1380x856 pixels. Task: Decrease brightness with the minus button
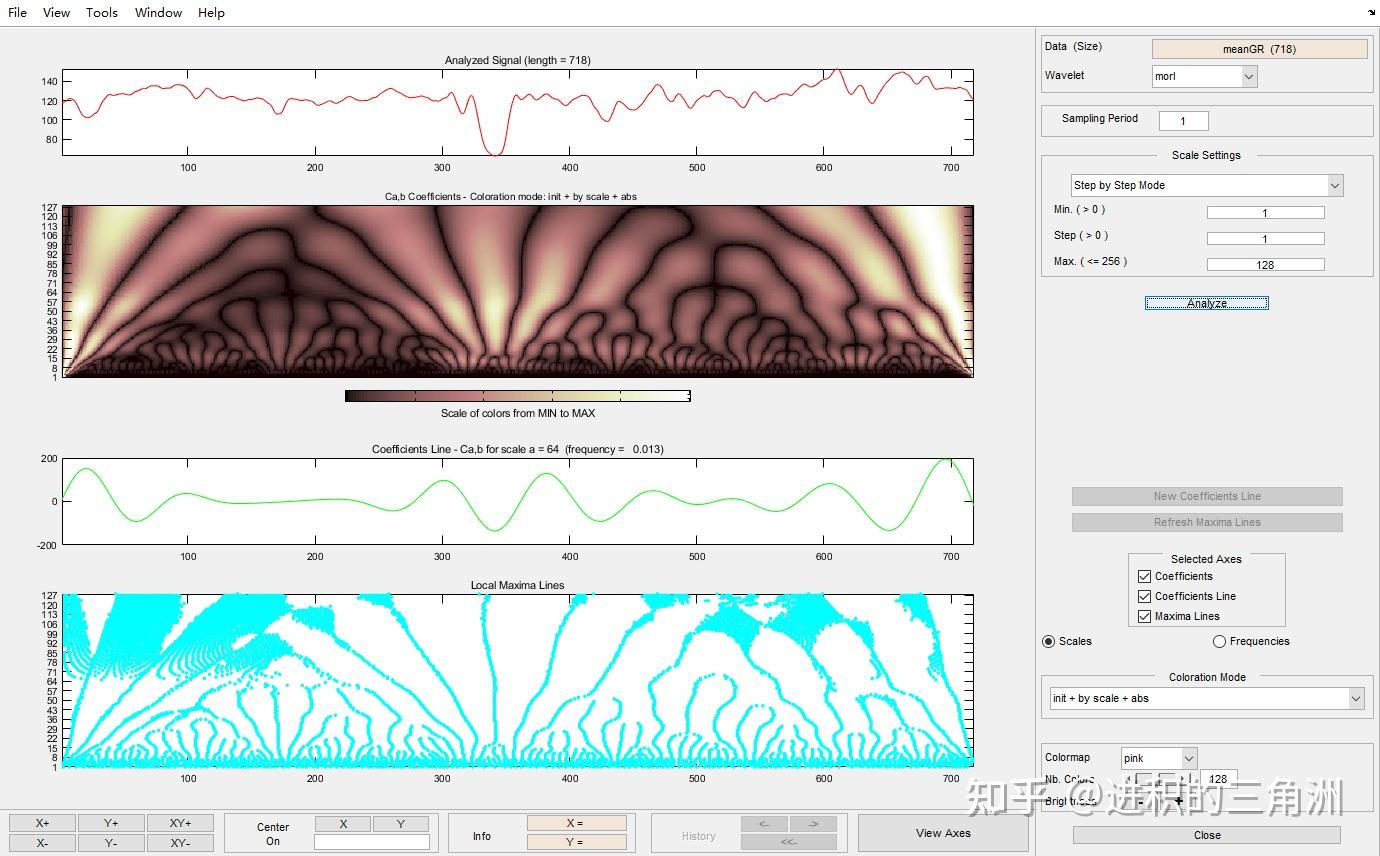click(1140, 800)
